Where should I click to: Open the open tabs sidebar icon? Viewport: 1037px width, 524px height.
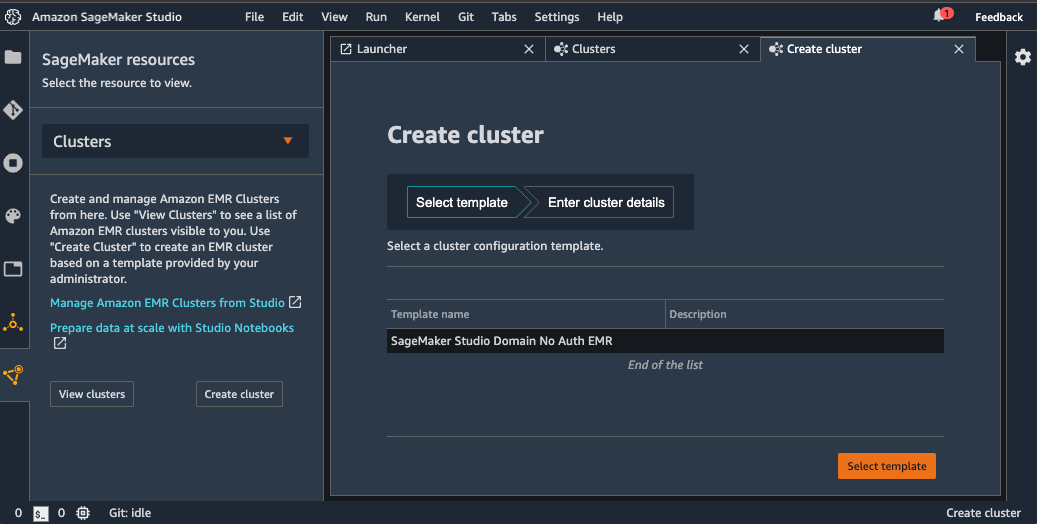tap(13, 269)
